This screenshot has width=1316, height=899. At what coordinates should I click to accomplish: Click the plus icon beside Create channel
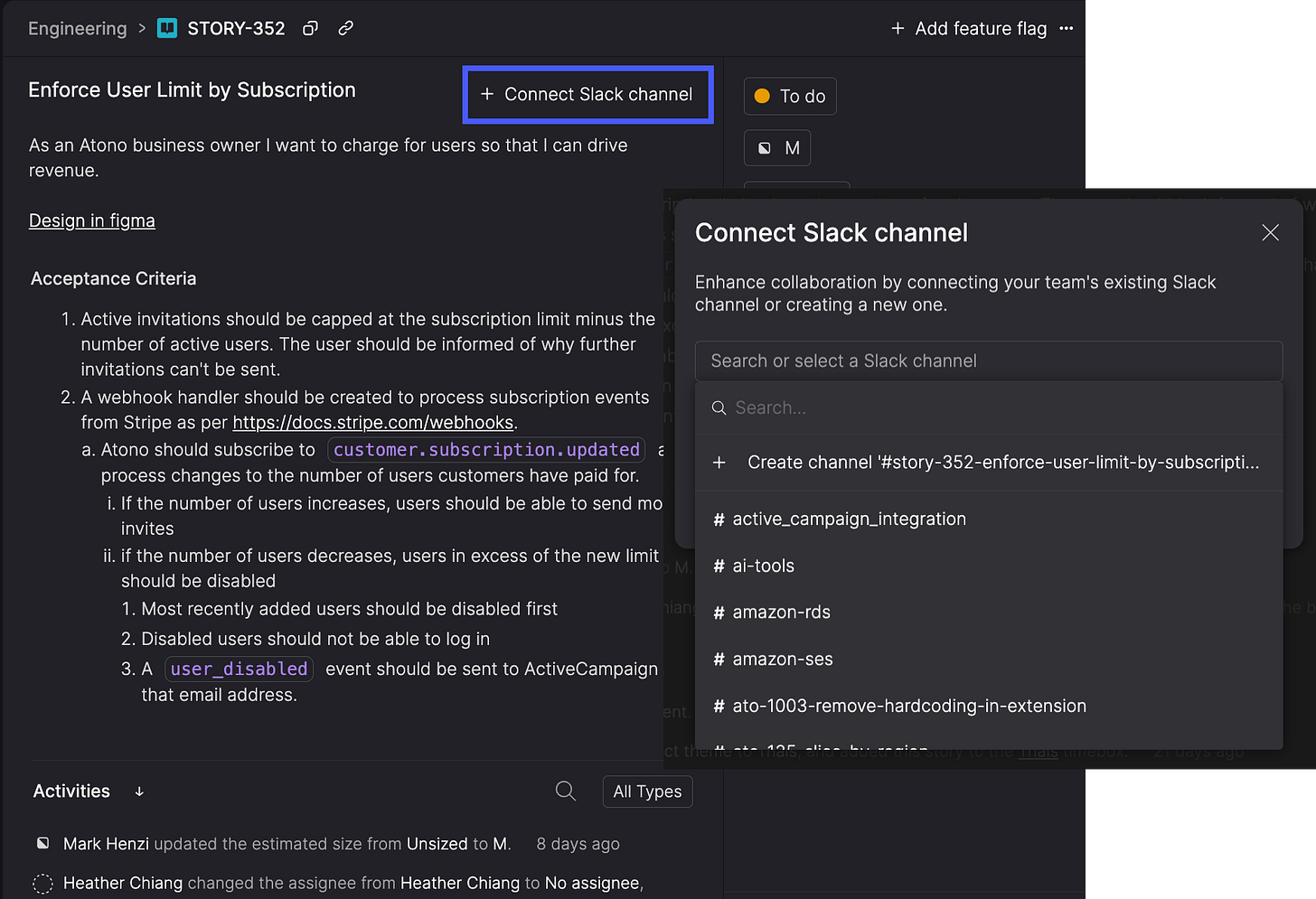point(719,463)
